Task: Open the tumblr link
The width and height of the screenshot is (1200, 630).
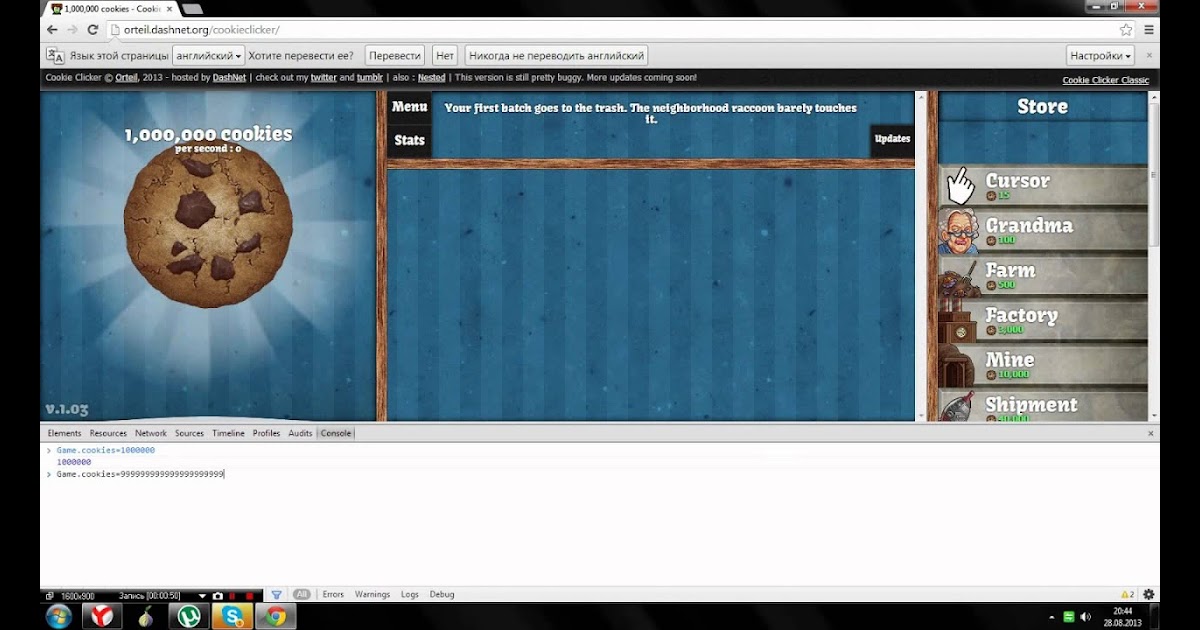Action: click(370, 78)
